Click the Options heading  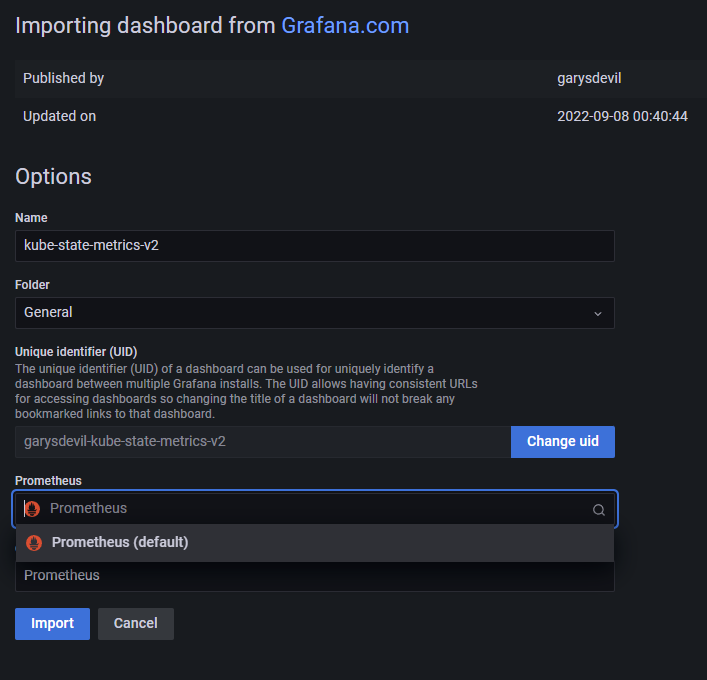click(54, 176)
